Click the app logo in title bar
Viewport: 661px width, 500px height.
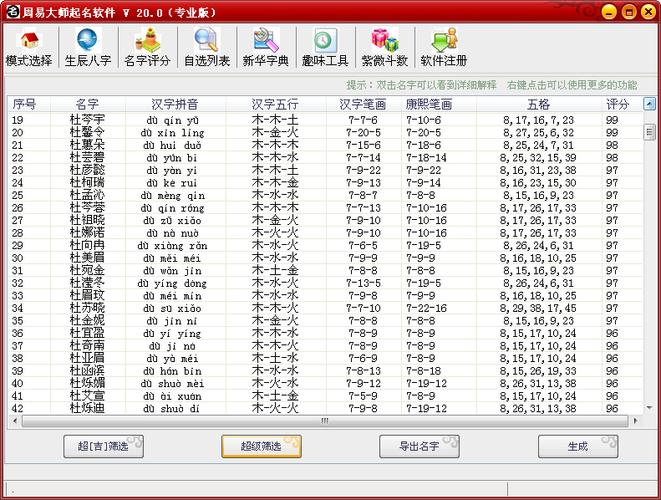[13, 11]
